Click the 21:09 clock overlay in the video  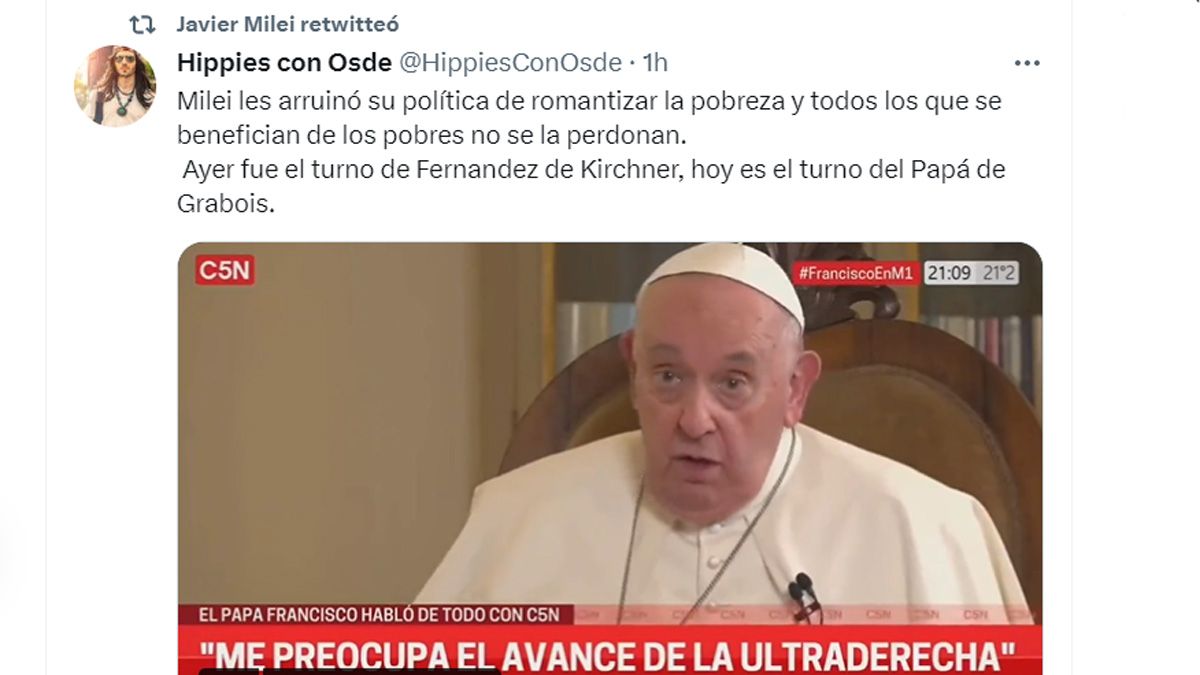tap(948, 273)
